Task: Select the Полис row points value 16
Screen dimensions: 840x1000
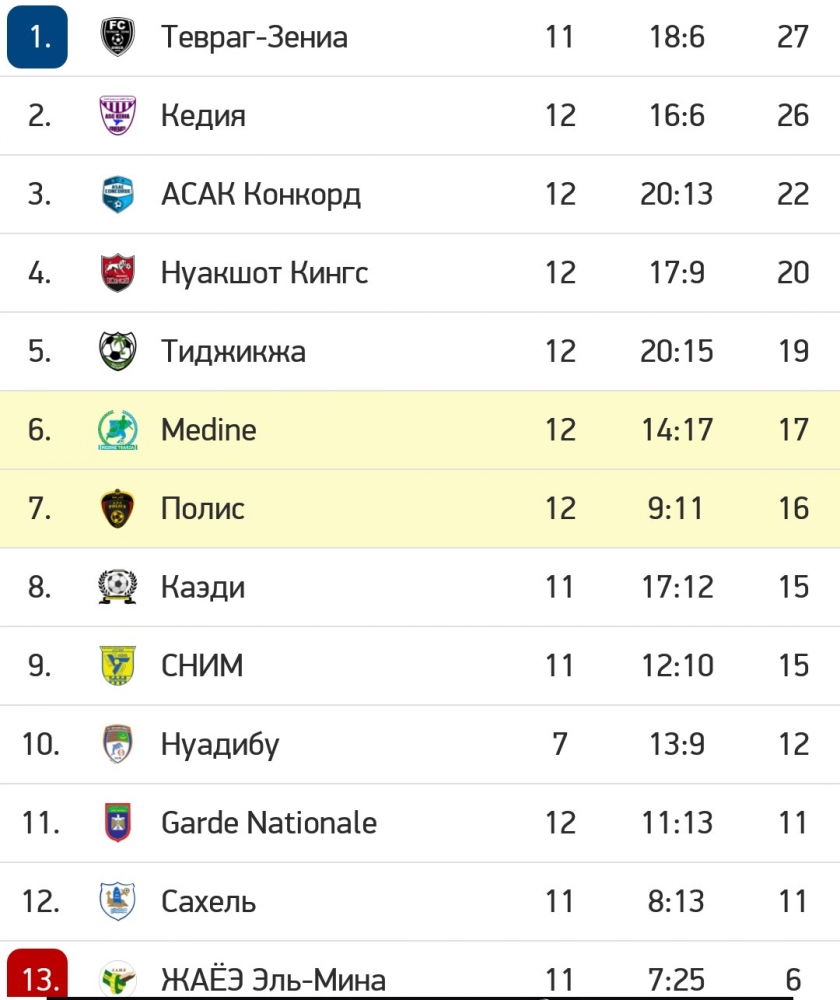Action: click(793, 508)
